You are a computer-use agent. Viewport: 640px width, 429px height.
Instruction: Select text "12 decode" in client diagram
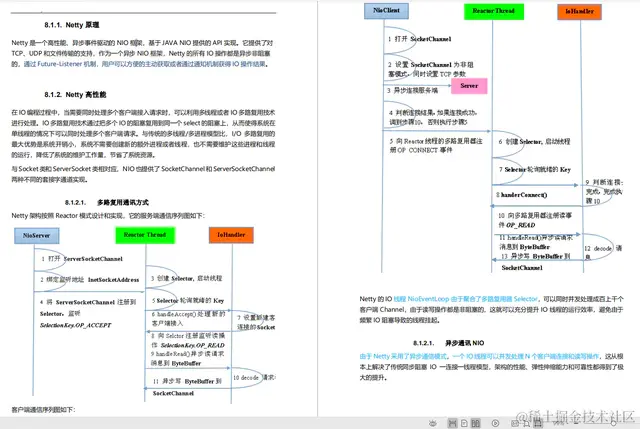[x=598, y=248]
